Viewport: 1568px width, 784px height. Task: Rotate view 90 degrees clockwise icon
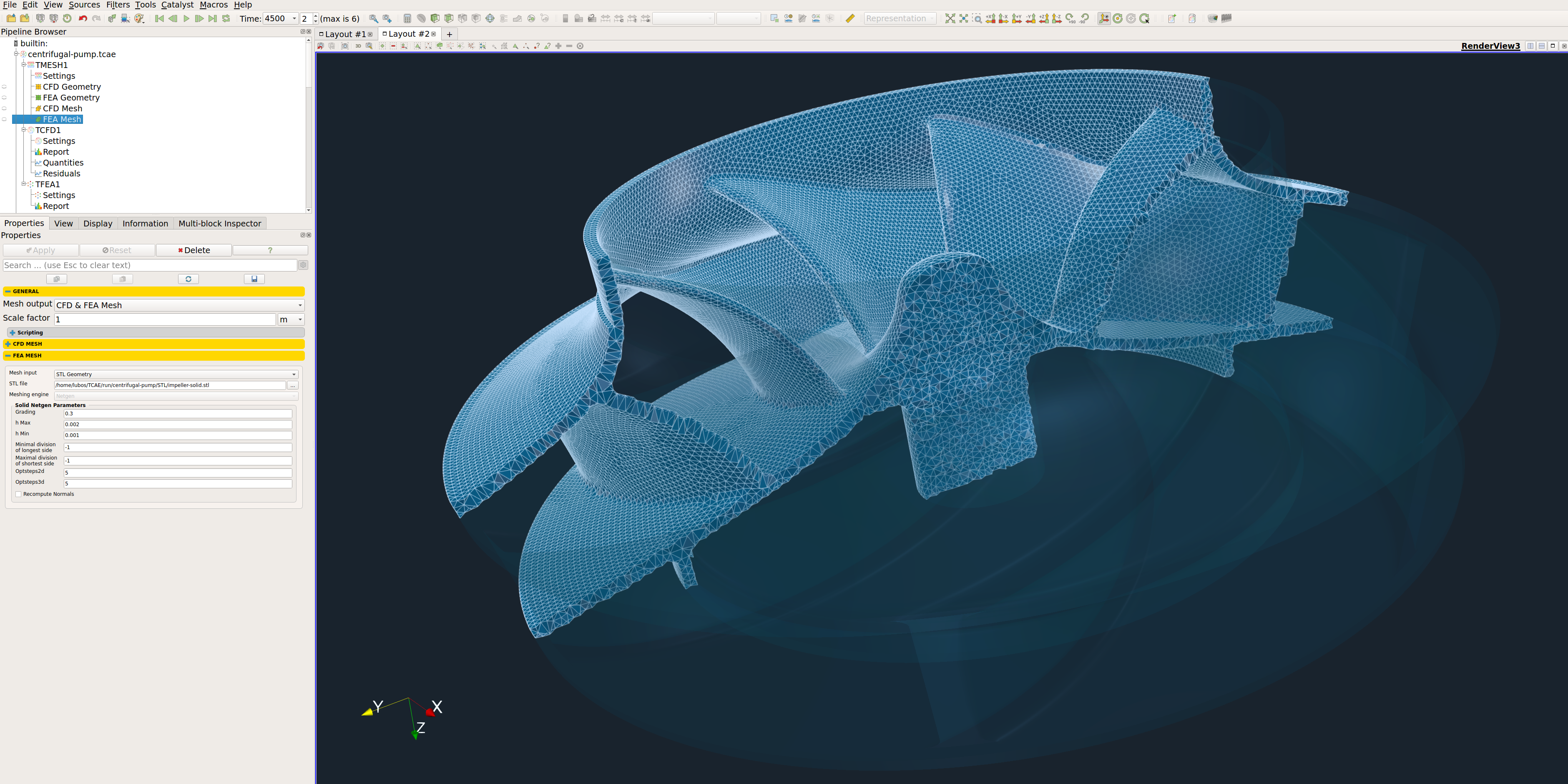(1070, 18)
